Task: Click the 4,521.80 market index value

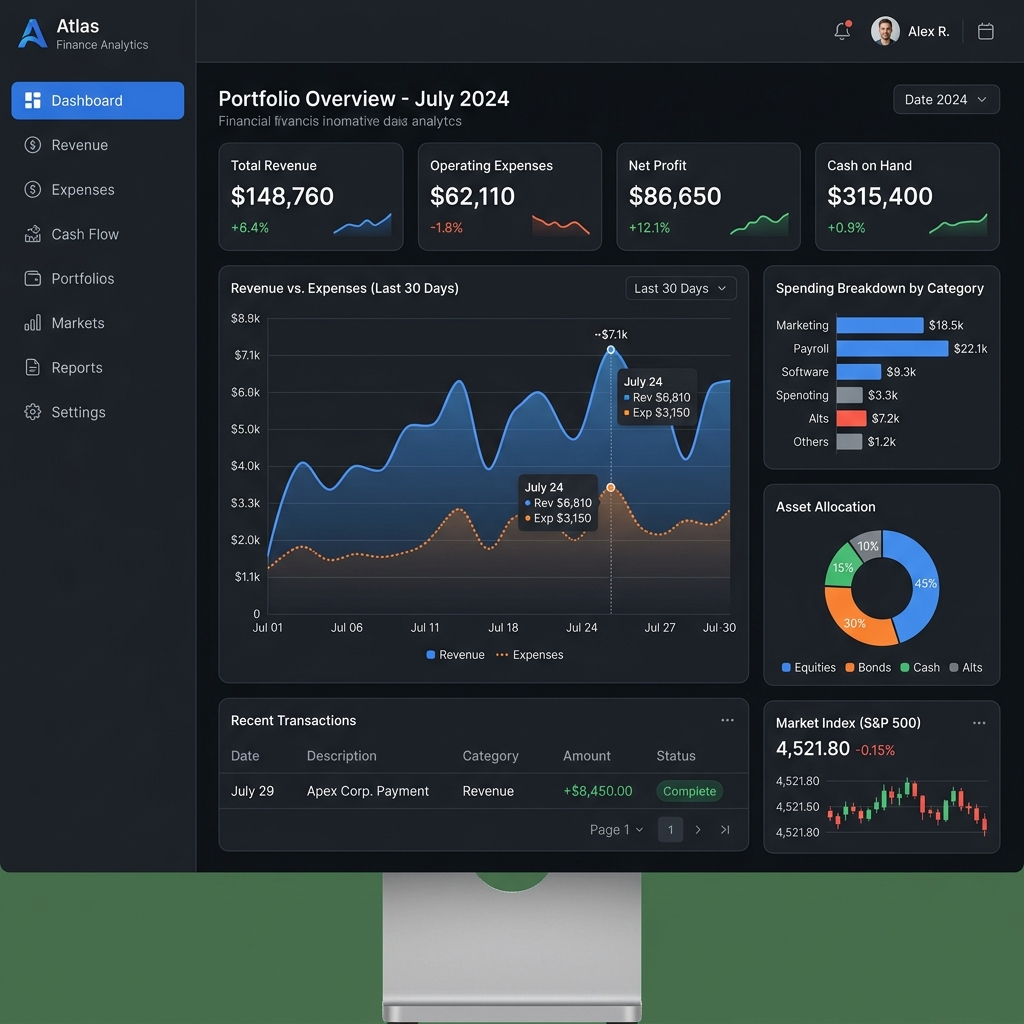Action: point(812,748)
